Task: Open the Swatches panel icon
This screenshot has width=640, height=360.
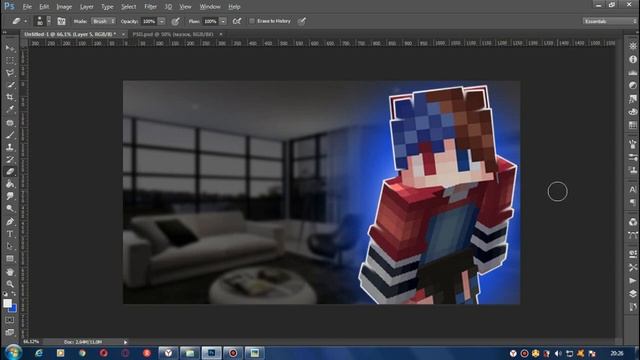Action: [x=633, y=125]
